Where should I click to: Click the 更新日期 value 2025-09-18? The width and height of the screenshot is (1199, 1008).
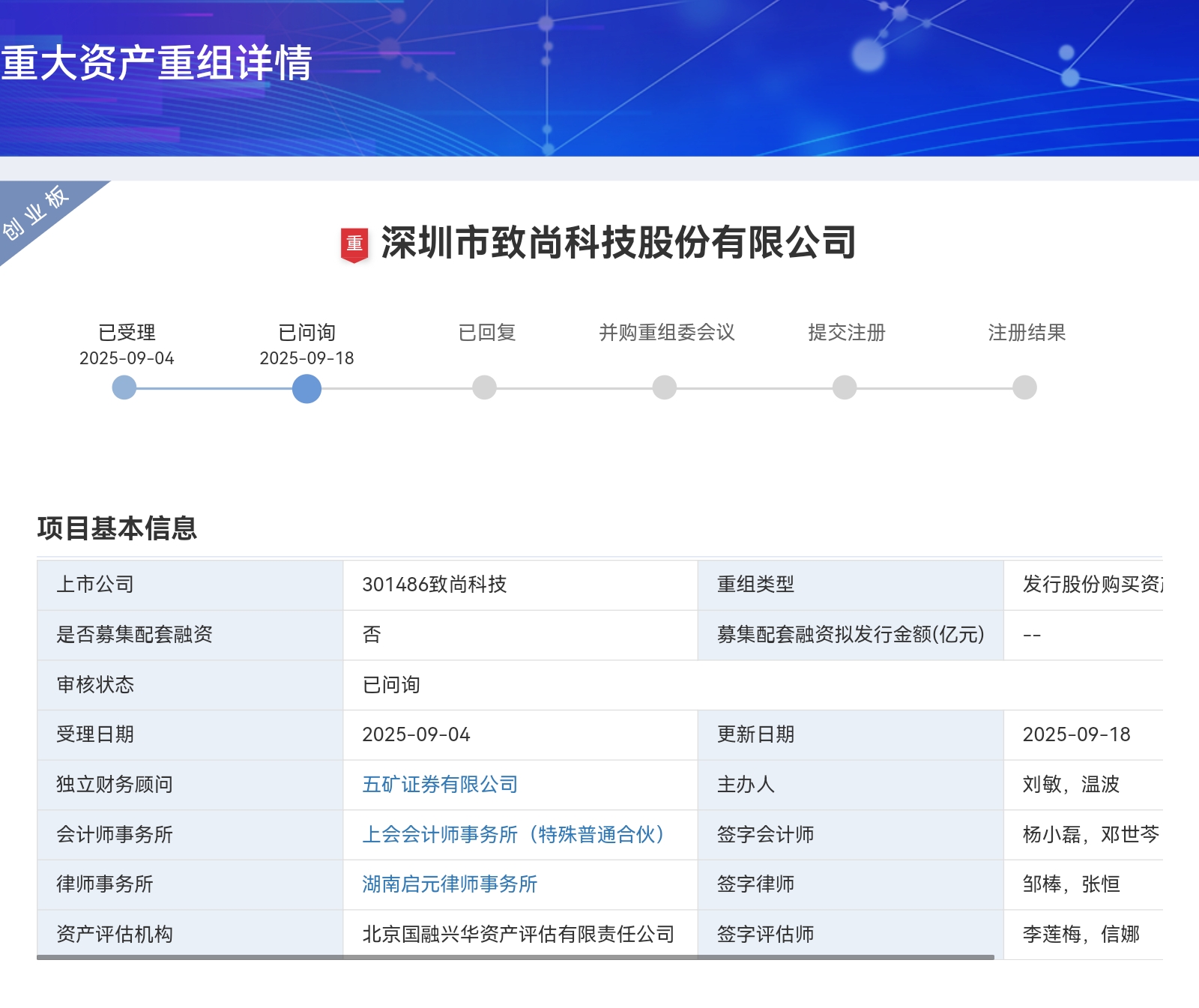tap(1076, 734)
